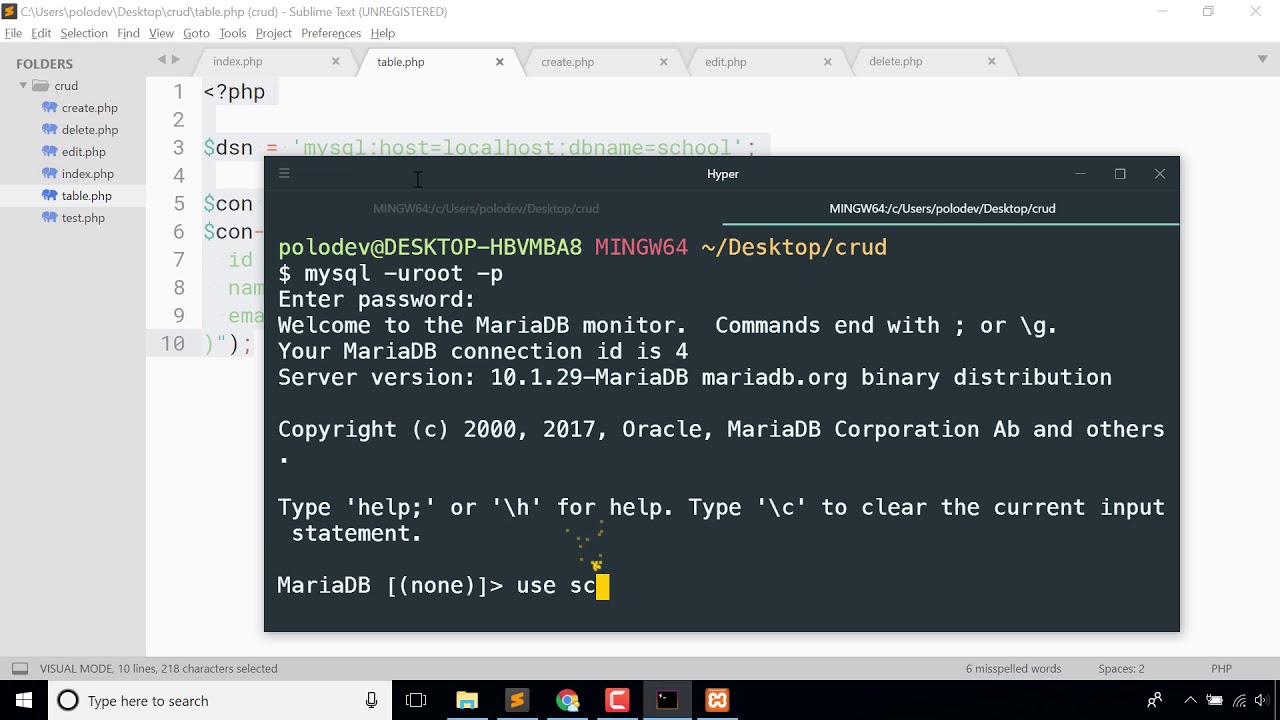
Task: Open the Help menu
Action: tap(383, 33)
